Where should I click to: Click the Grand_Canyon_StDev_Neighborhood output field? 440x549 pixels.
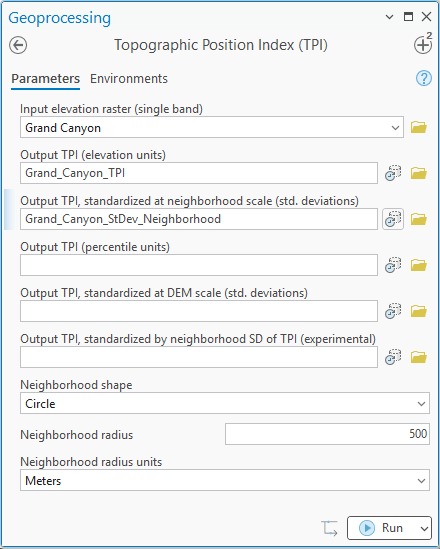tap(199, 219)
